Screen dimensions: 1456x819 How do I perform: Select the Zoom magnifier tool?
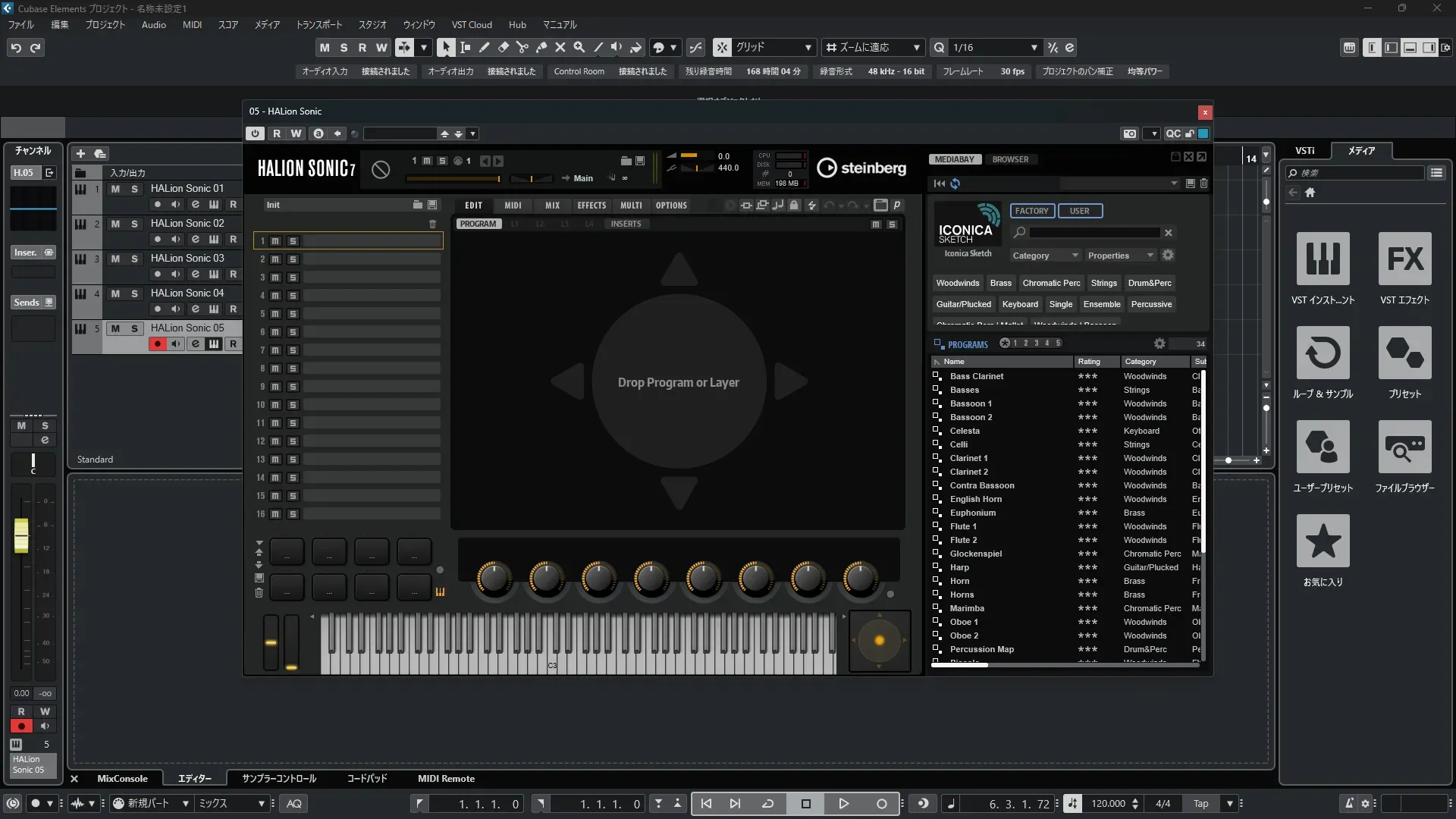579,47
